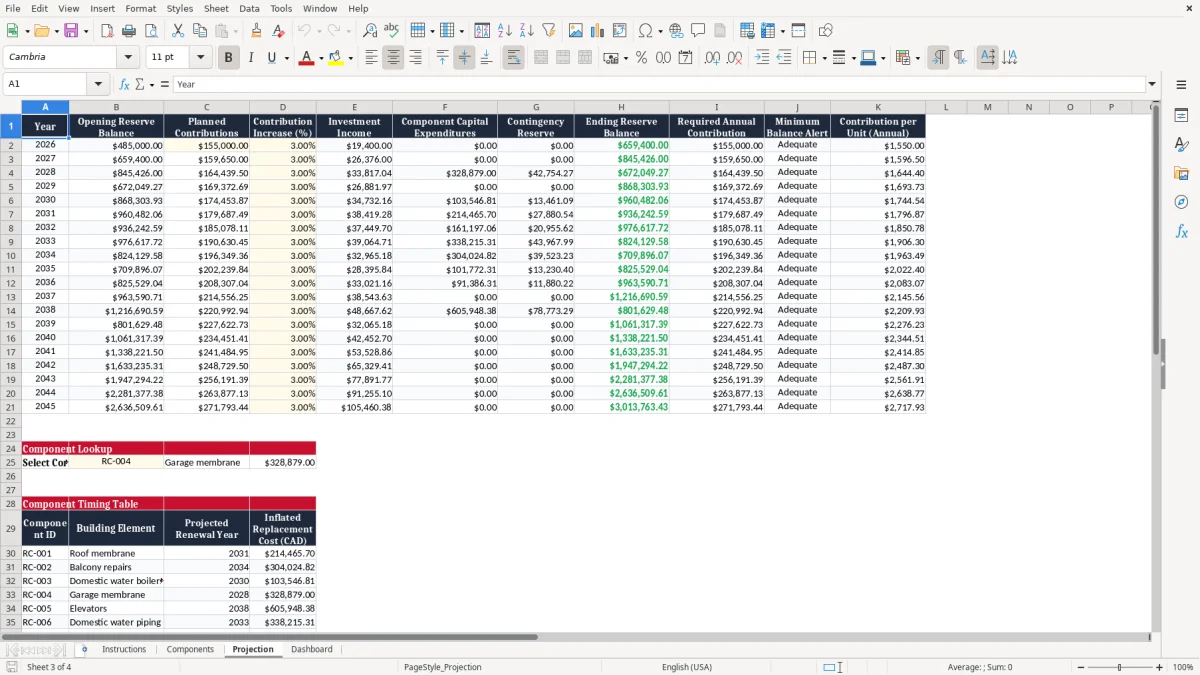Open the sidebar Properties deck
This screenshot has width=1200, height=675.
[x=1181, y=116]
